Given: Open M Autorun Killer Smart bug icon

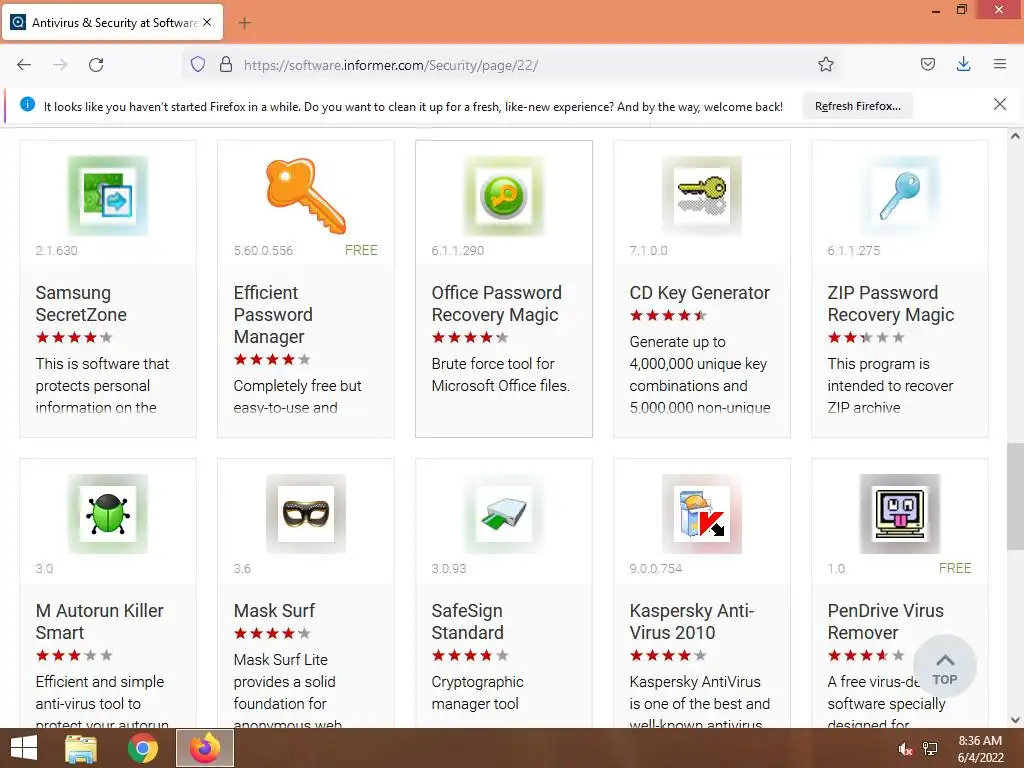Looking at the screenshot, I should point(108,514).
